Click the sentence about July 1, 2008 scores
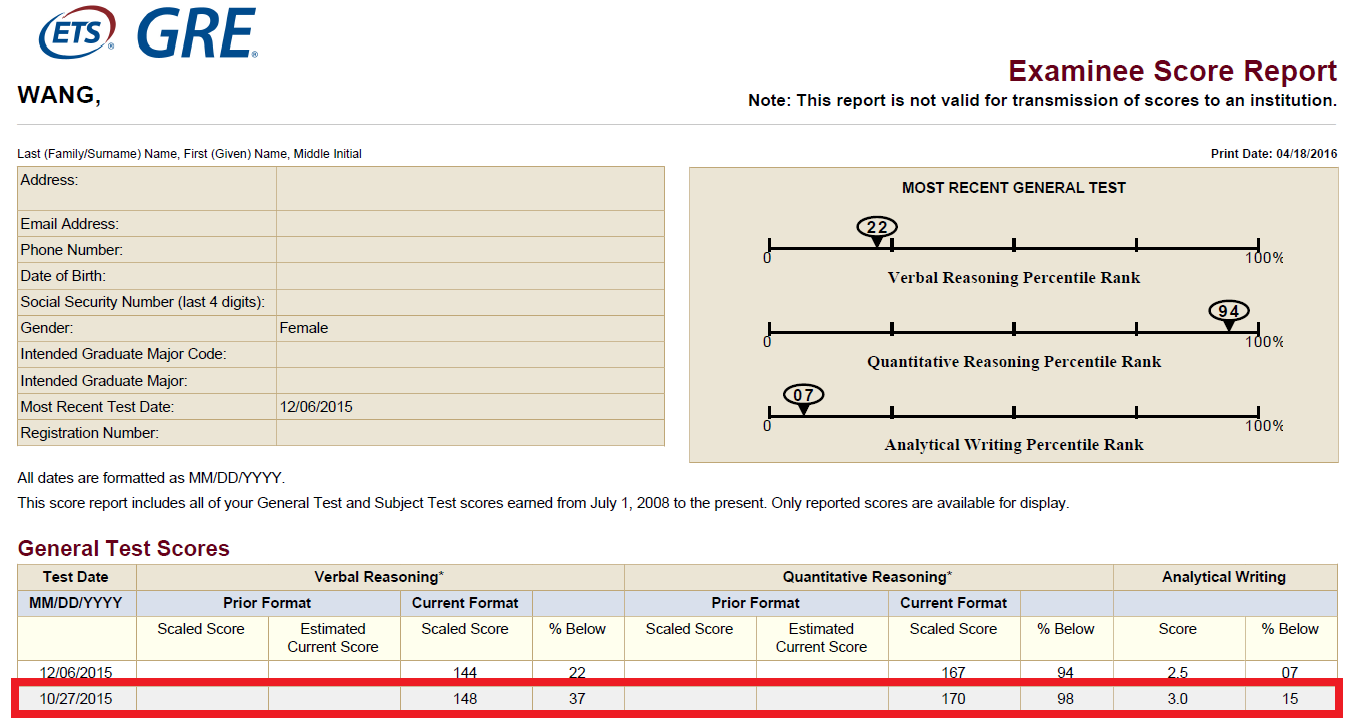Screen dimensions: 1355x718 [543, 503]
